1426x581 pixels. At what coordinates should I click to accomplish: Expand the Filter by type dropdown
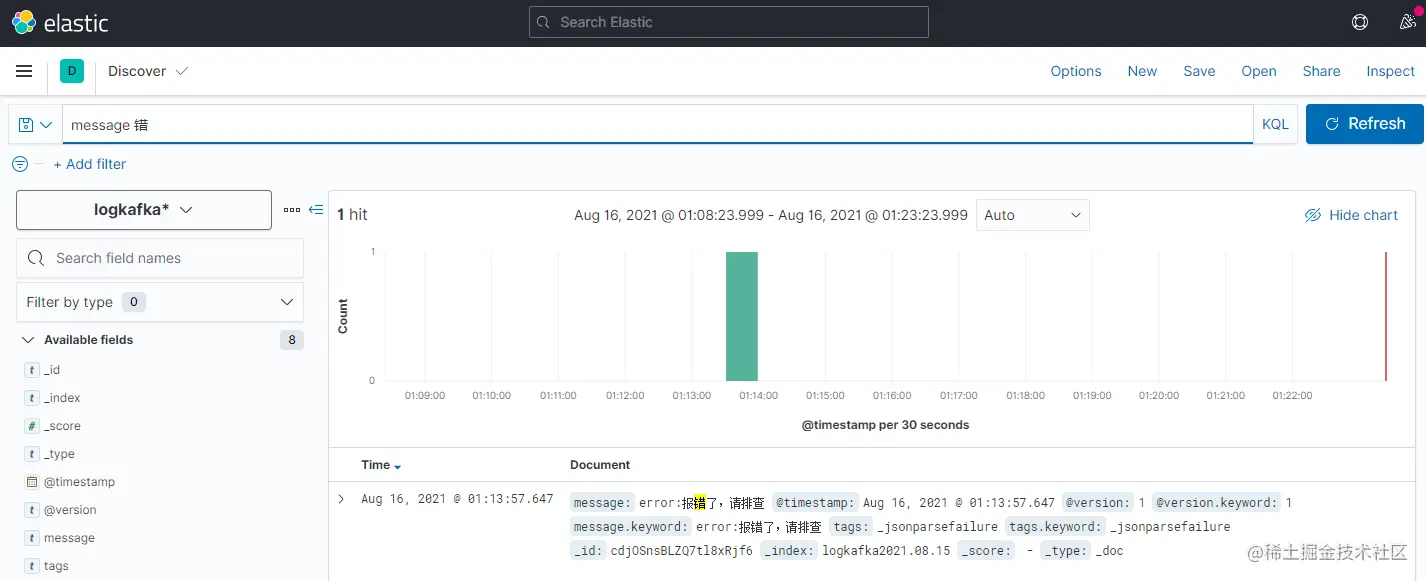point(160,302)
